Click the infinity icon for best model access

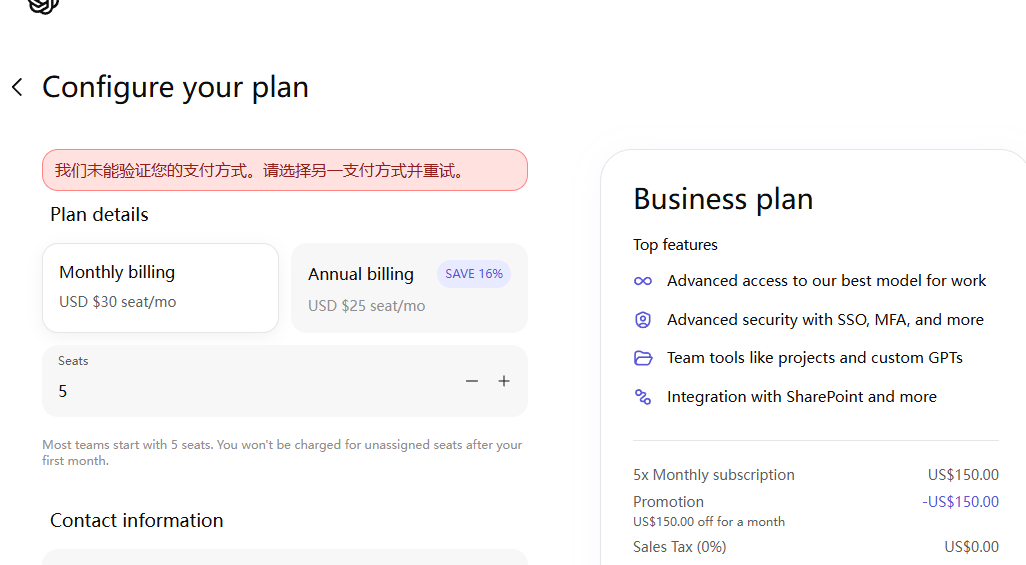tap(643, 281)
